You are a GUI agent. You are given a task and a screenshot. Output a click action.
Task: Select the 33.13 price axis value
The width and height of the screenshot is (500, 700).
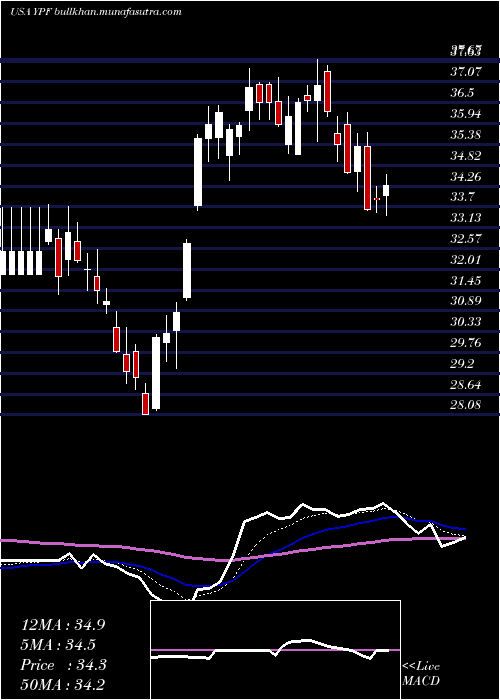point(466,218)
